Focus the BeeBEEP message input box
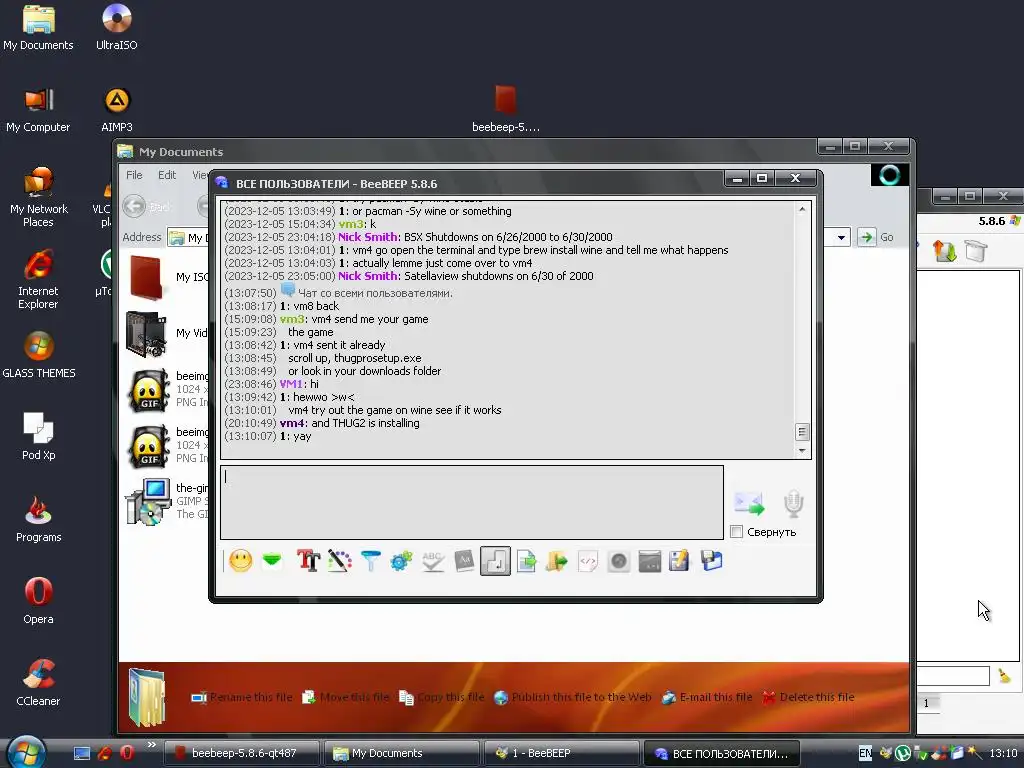 click(x=472, y=502)
